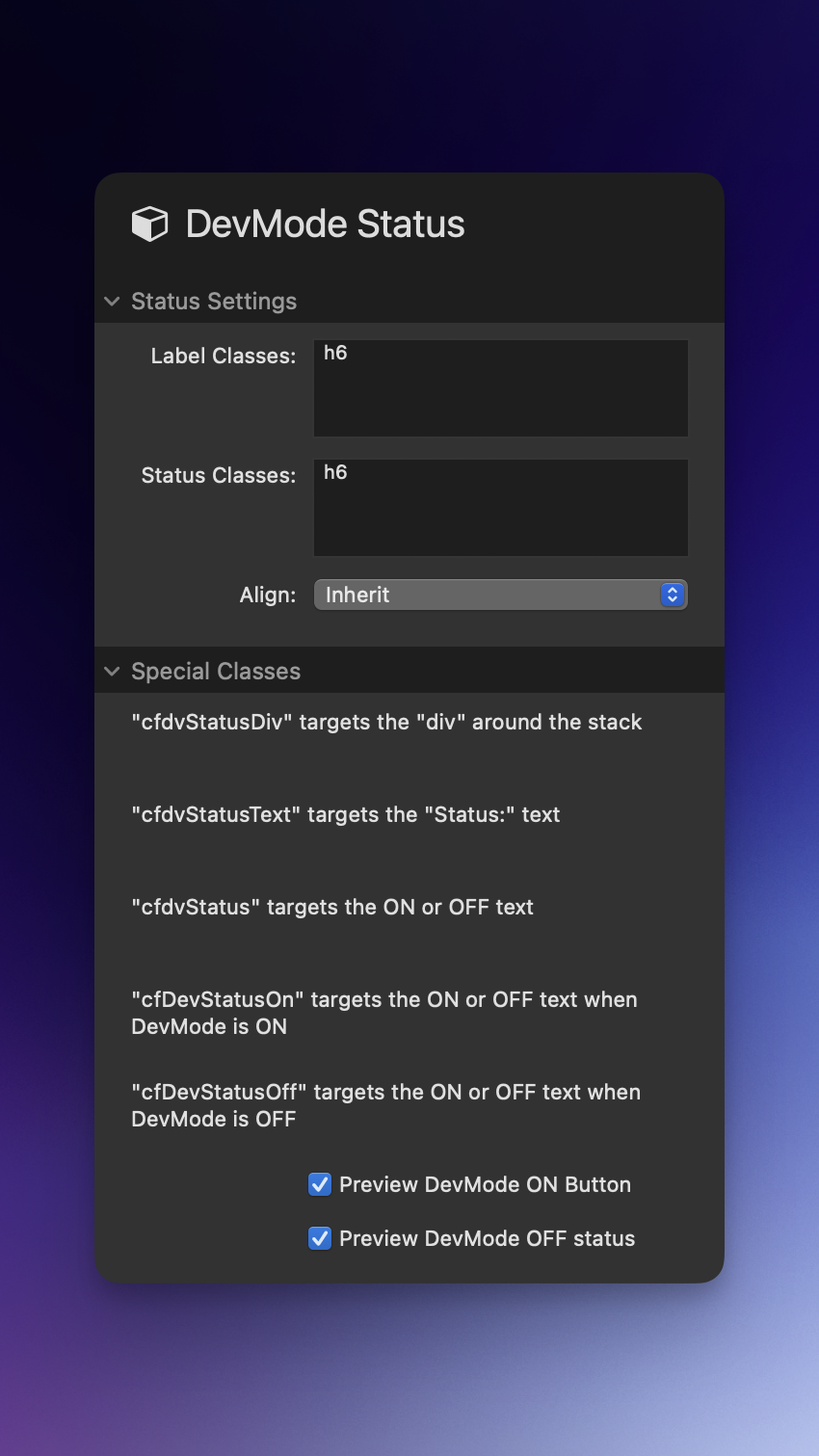819x1456 pixels.
Task: Click the DevMode Status title text
Action: point(325,224)
